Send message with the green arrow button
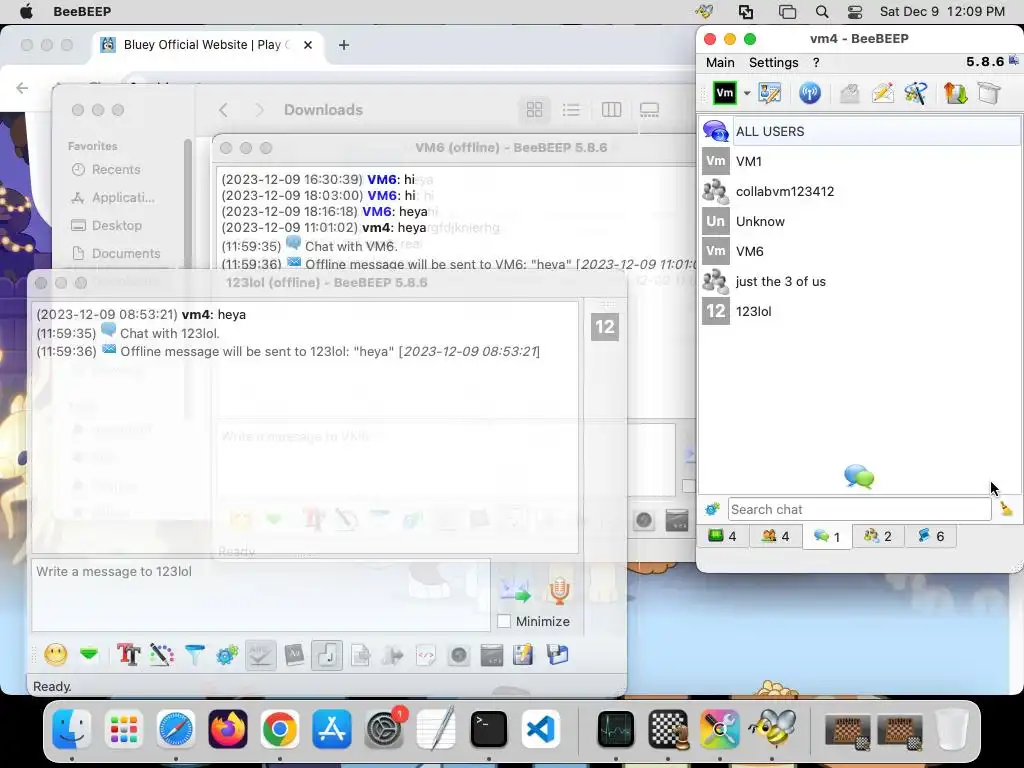This screenshot has width=1024, height=768. 515,590
